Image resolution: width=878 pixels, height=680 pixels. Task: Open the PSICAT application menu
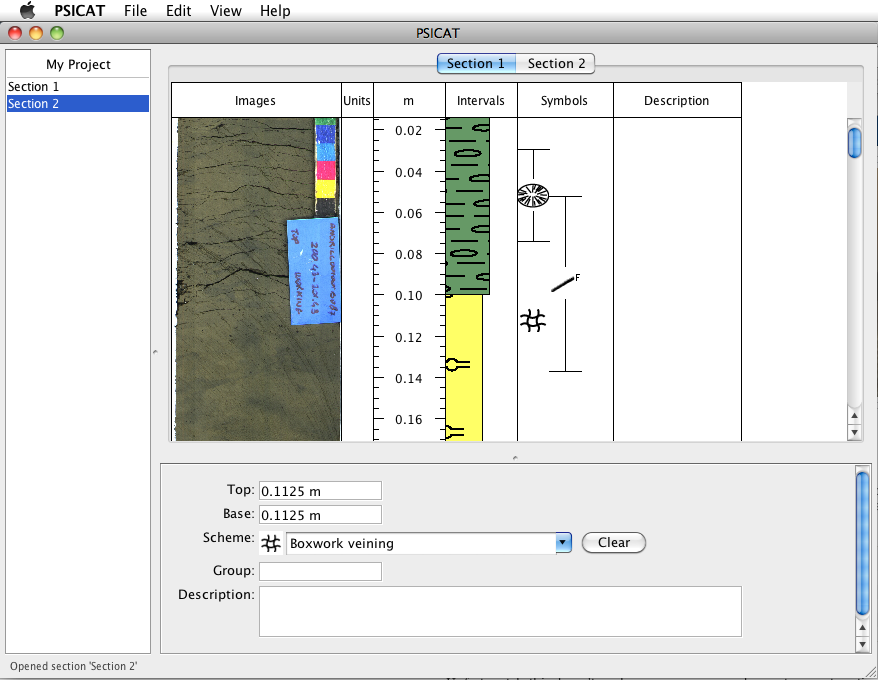(80, 11)
